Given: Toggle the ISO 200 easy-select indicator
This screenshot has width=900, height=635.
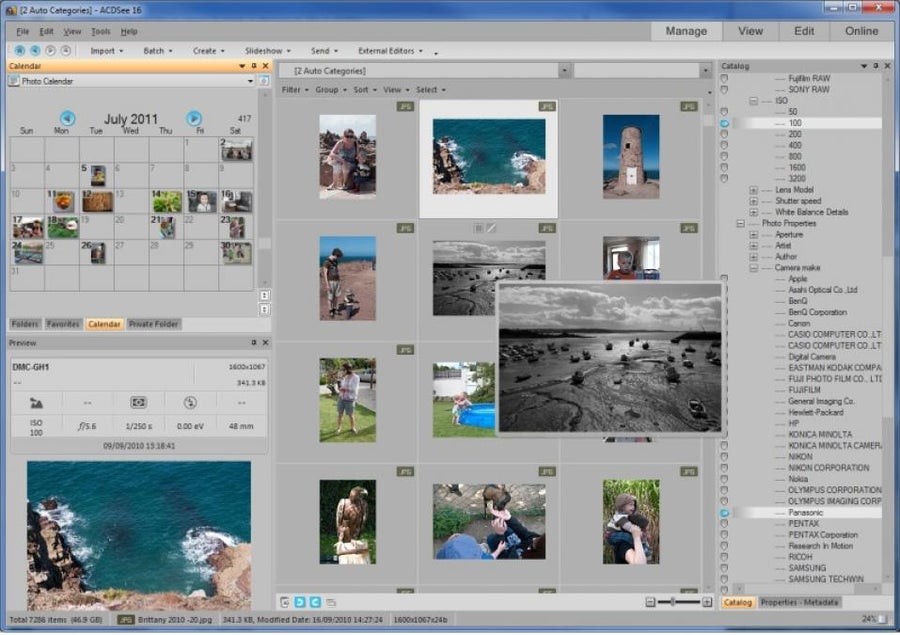Looking at the screenshot, I should 724,134.
